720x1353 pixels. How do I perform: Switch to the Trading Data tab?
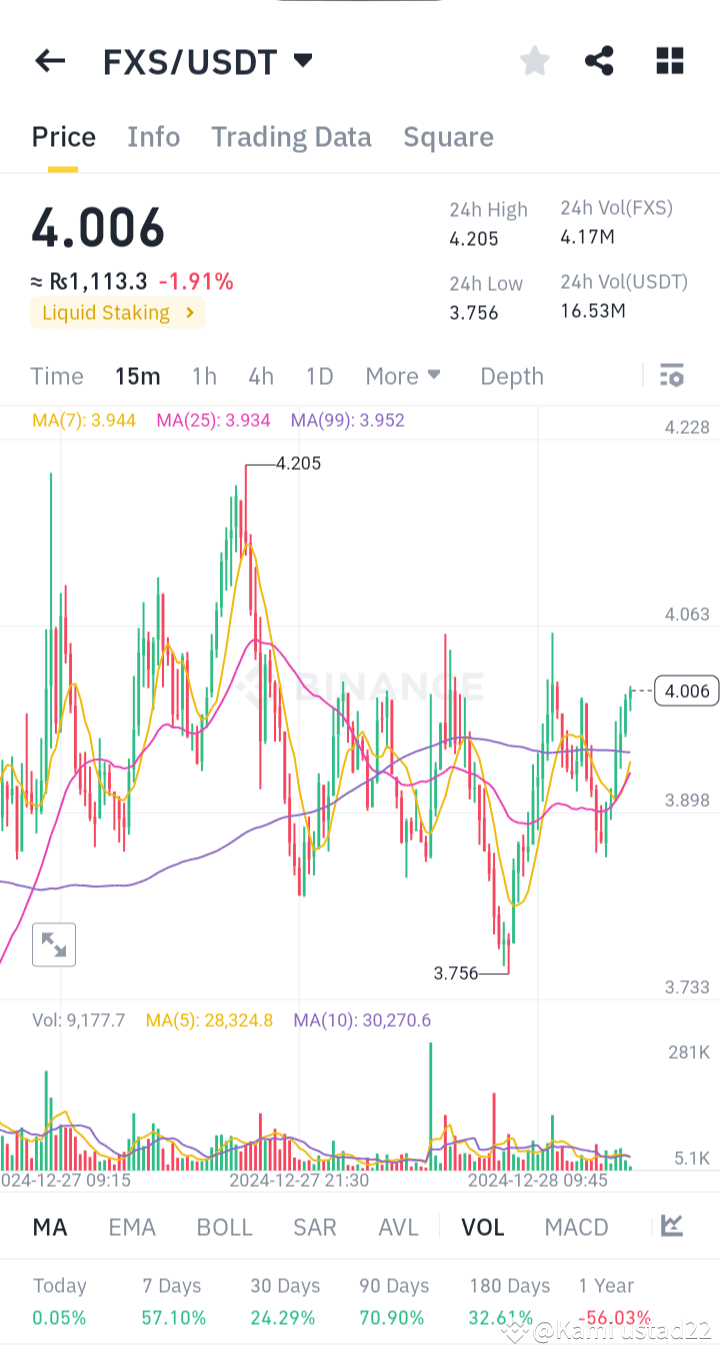point(291,137)
